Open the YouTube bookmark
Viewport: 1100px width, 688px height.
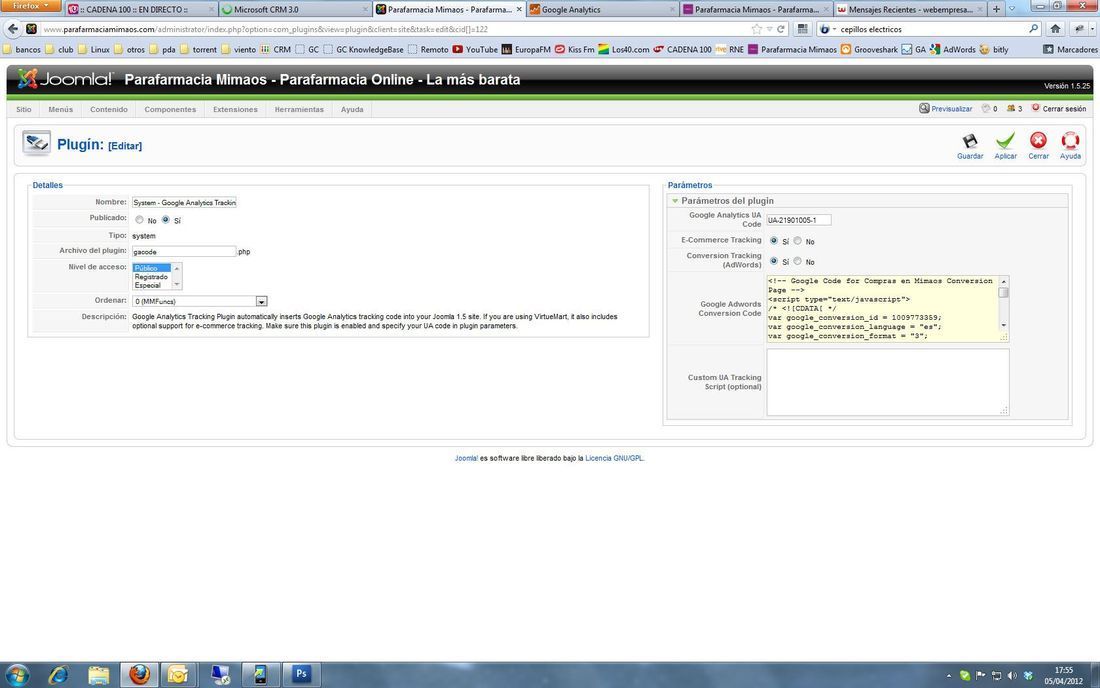point(475,49)
